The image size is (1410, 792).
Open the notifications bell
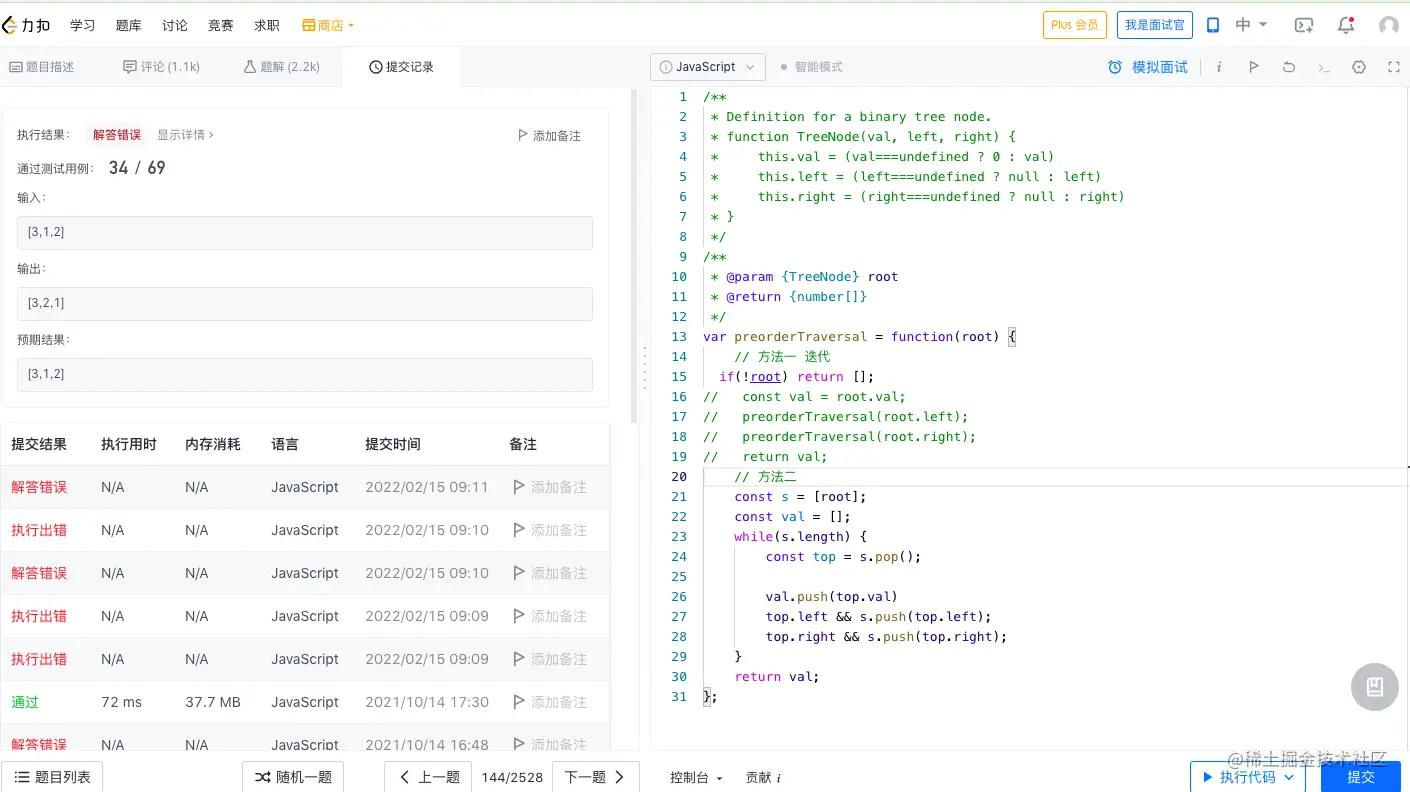(x=1346, y=25)
